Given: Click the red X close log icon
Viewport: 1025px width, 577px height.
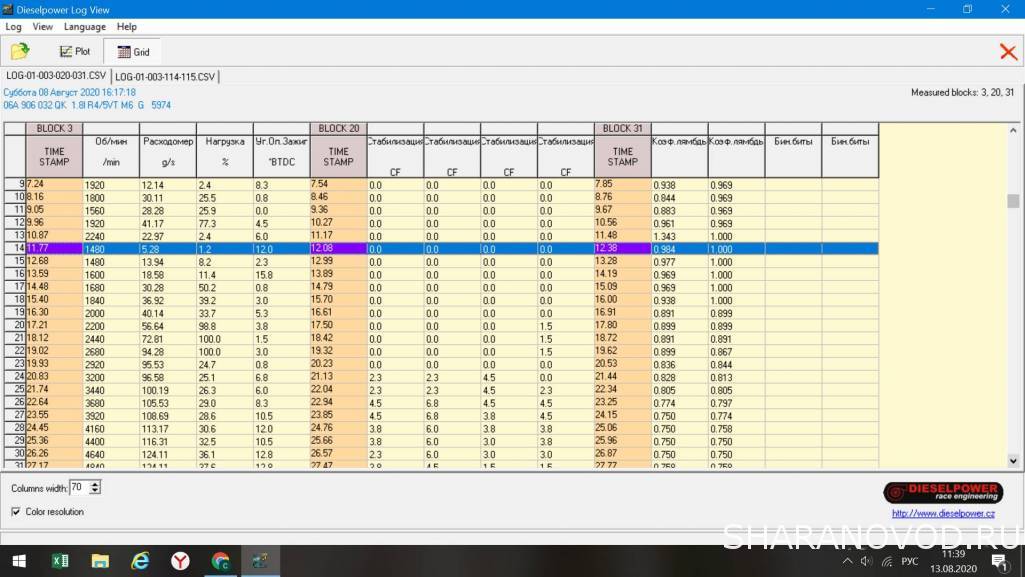Looking at the screenshot, I should (x=1008, y=52).
